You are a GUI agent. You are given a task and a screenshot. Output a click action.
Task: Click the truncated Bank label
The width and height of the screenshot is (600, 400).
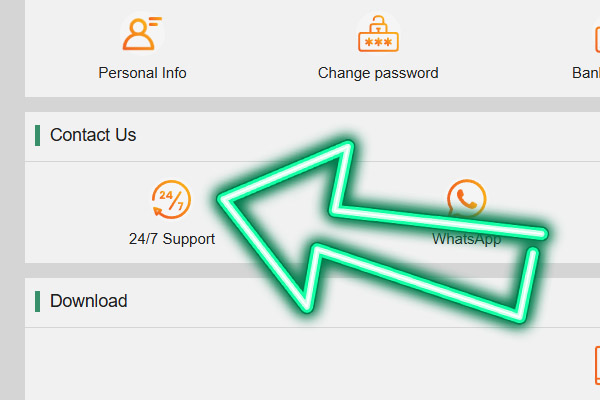(586, 73)
